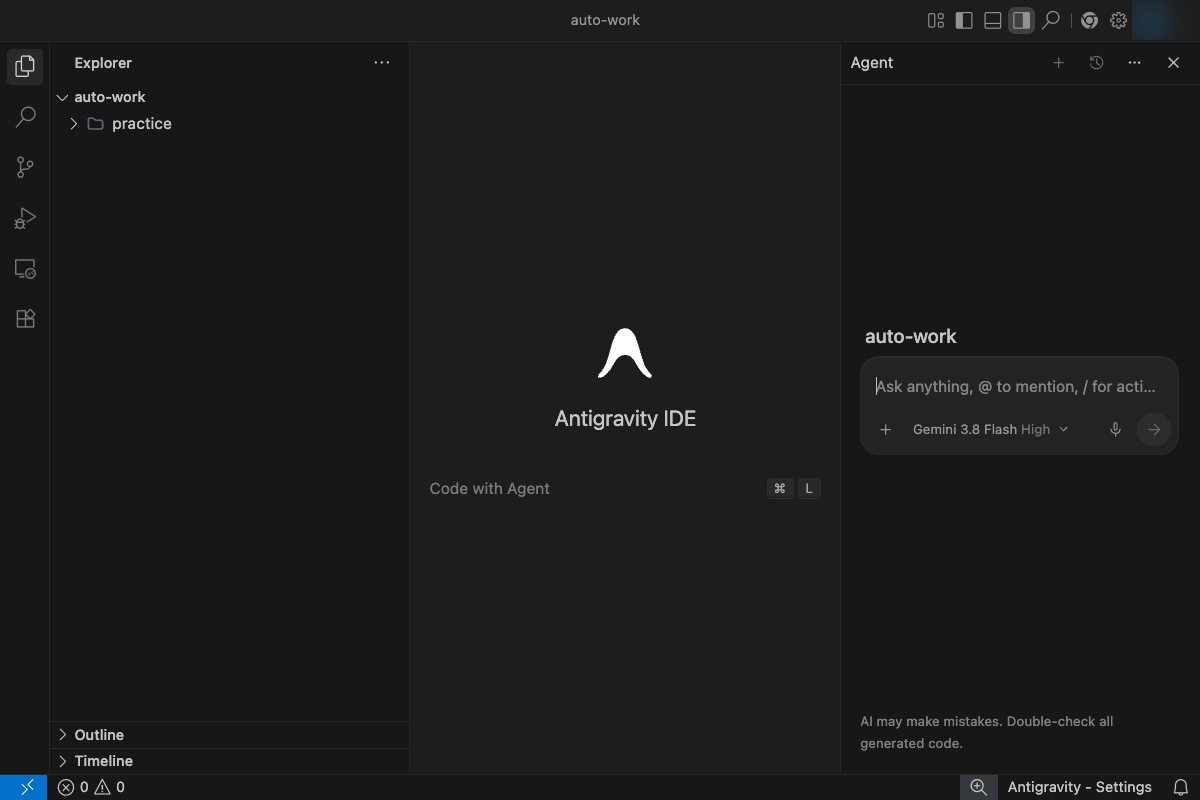This screenshot has width=1200, height=800.
Task: Open settings gear in title bar
Action: 1118,20
